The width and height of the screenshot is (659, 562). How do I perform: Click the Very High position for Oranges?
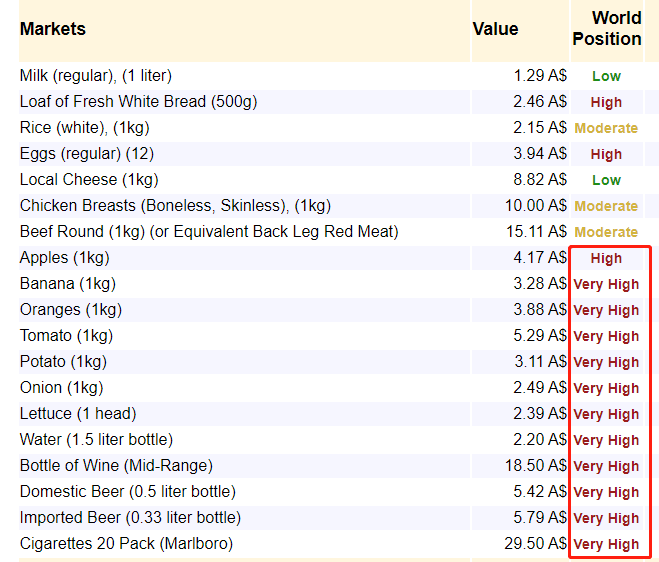coord(606,311)
